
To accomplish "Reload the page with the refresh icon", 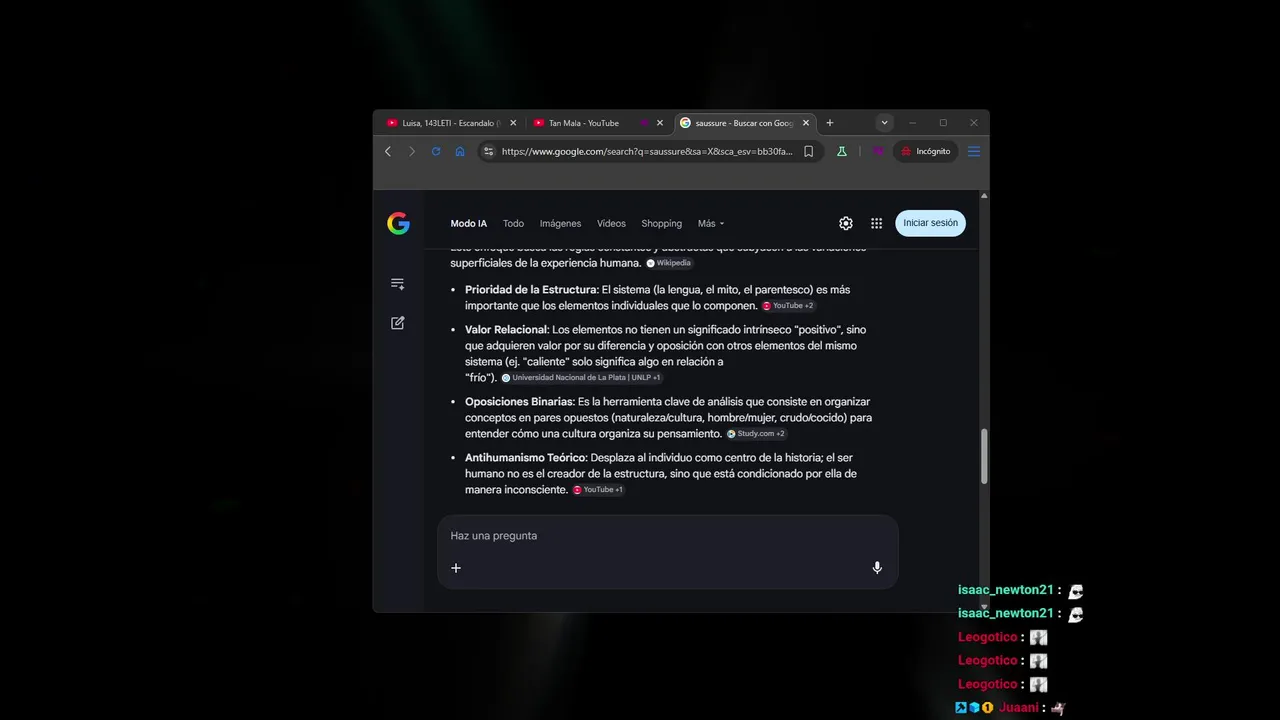I will point(436,152).
